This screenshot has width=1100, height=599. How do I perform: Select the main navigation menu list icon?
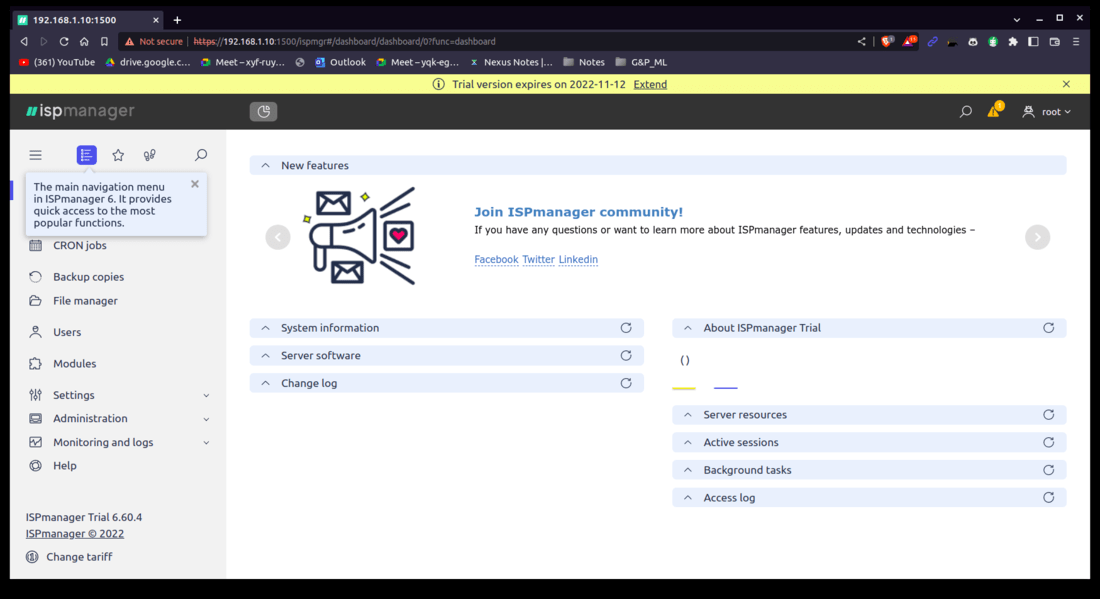tap(86, 155)
